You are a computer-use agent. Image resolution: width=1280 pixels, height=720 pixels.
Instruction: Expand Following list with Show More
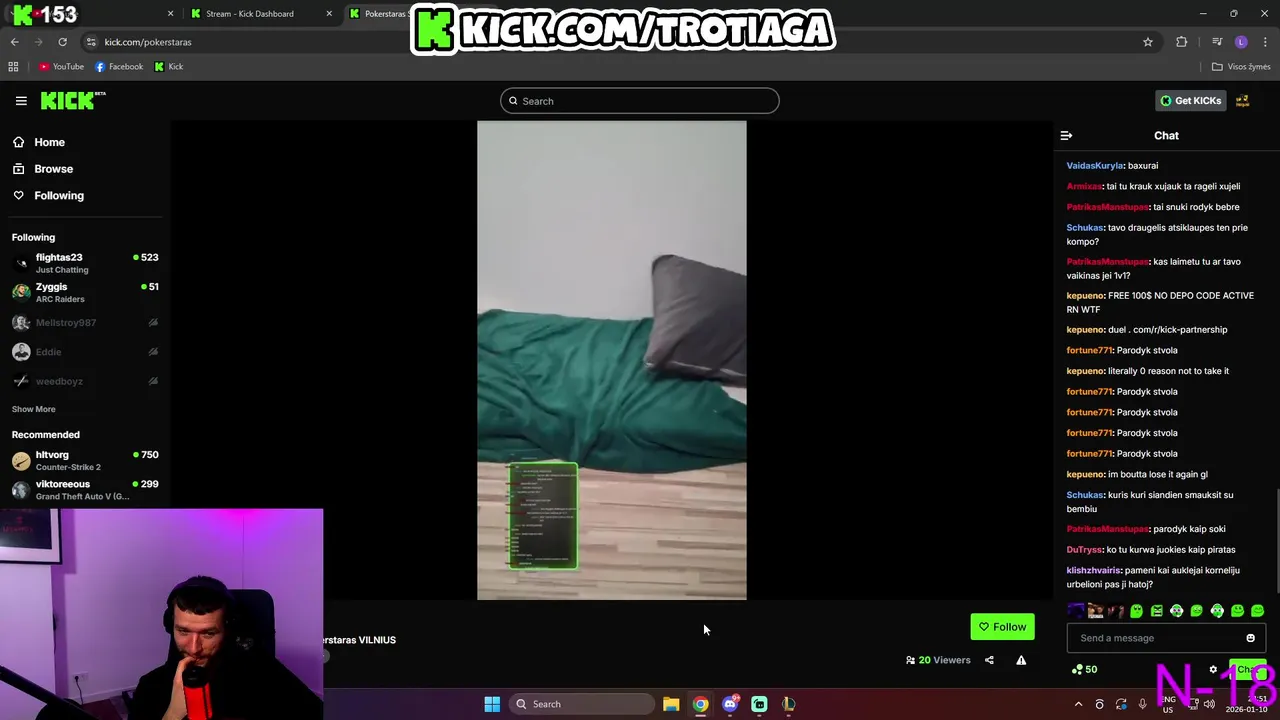click(33, 409)
